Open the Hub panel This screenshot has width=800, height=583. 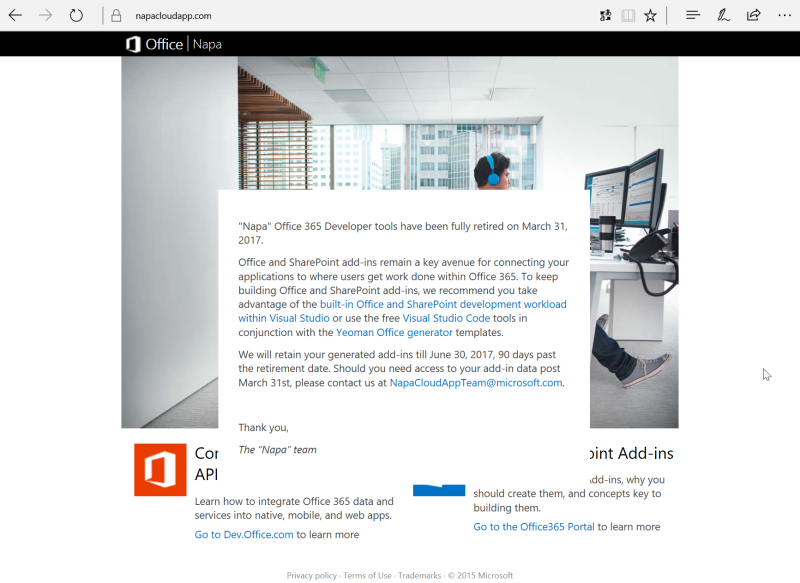693,15
